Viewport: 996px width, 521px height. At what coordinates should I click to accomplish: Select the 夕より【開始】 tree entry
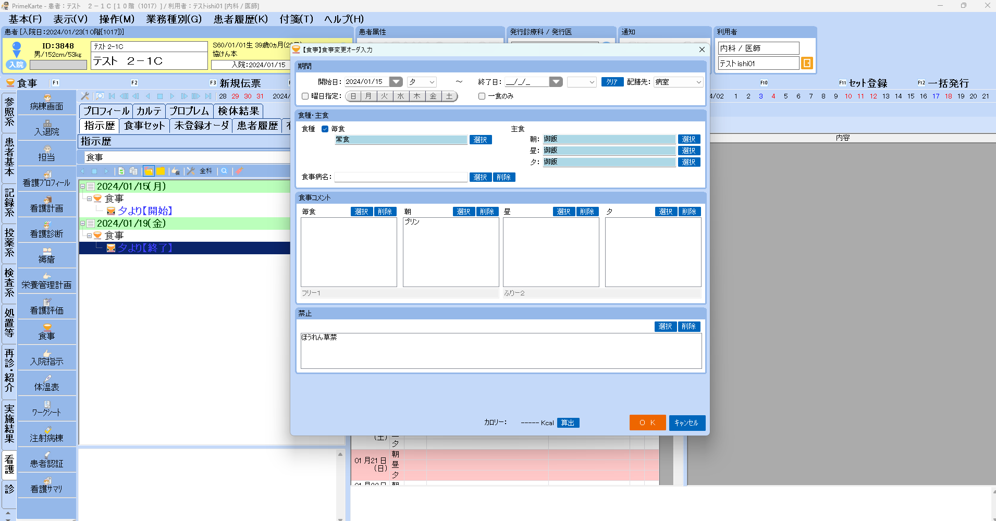point(145,211)
